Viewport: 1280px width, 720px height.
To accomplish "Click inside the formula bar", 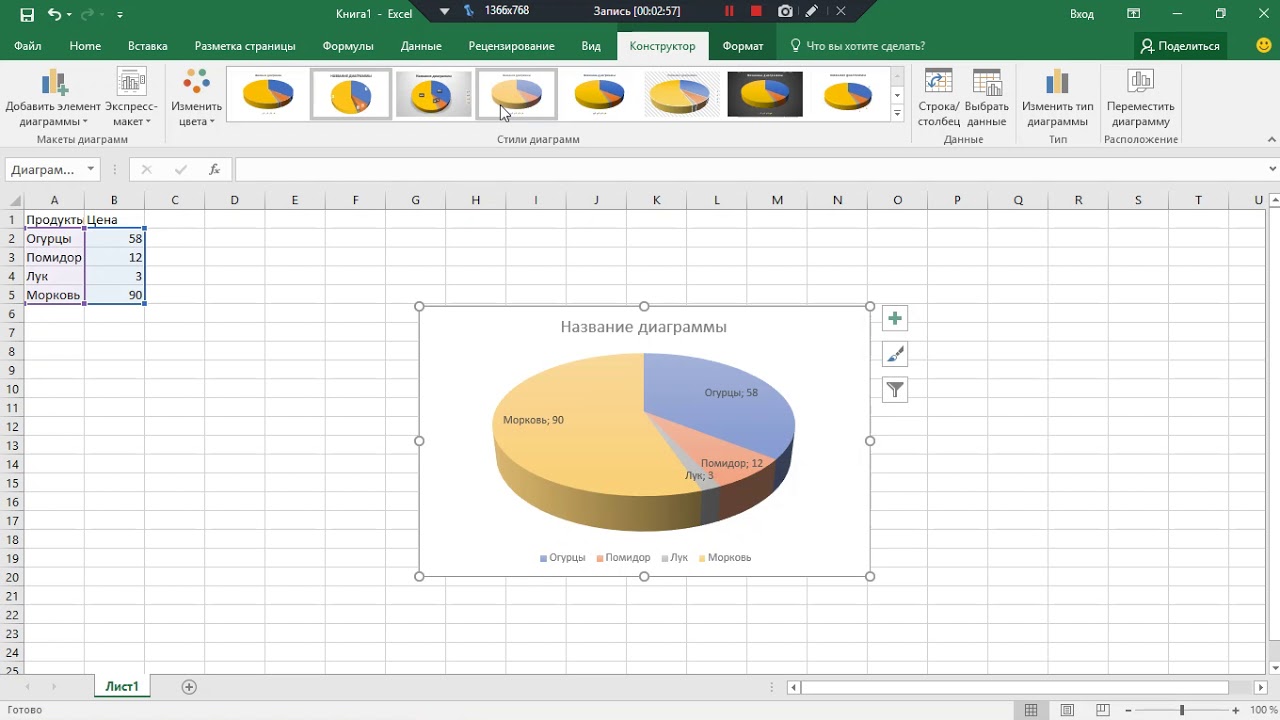I will (x=750, y=170).
